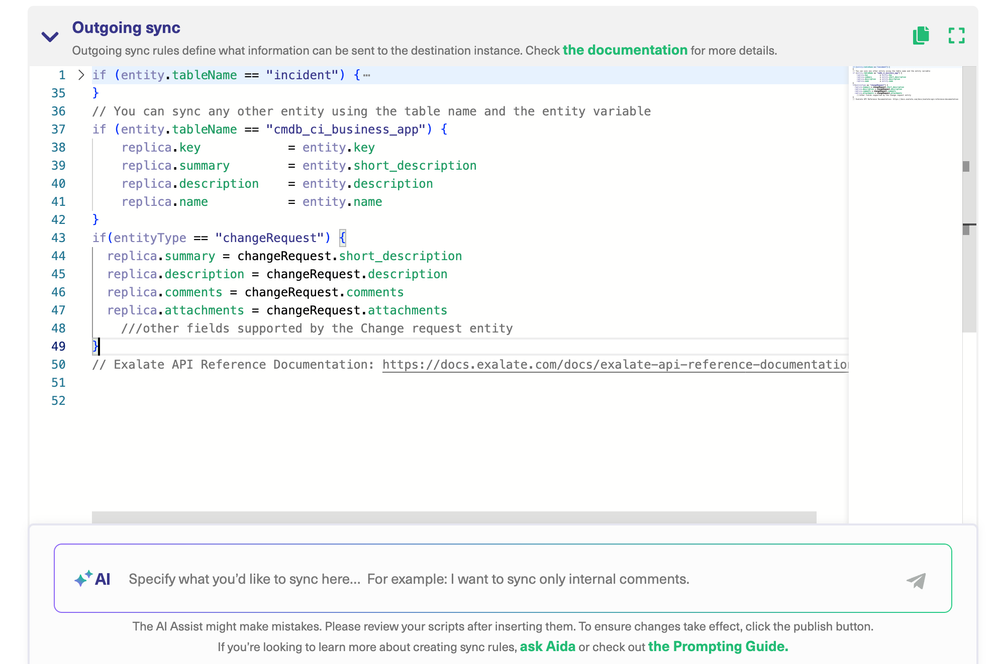The width and height of the screenshot is (999, 664).
Task: Open fullscreen editor view icon
Action: pyautogui.click(x=956, y=36)
